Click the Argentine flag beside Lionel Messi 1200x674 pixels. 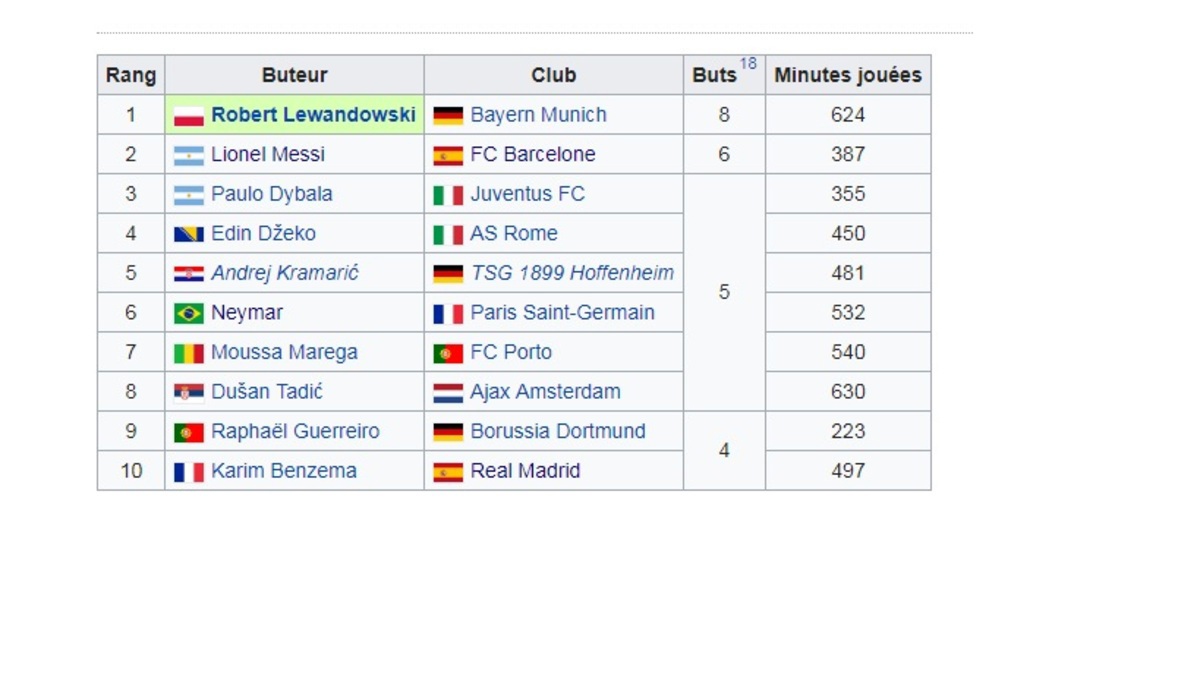pyautogui.click(x=189, y=155)
